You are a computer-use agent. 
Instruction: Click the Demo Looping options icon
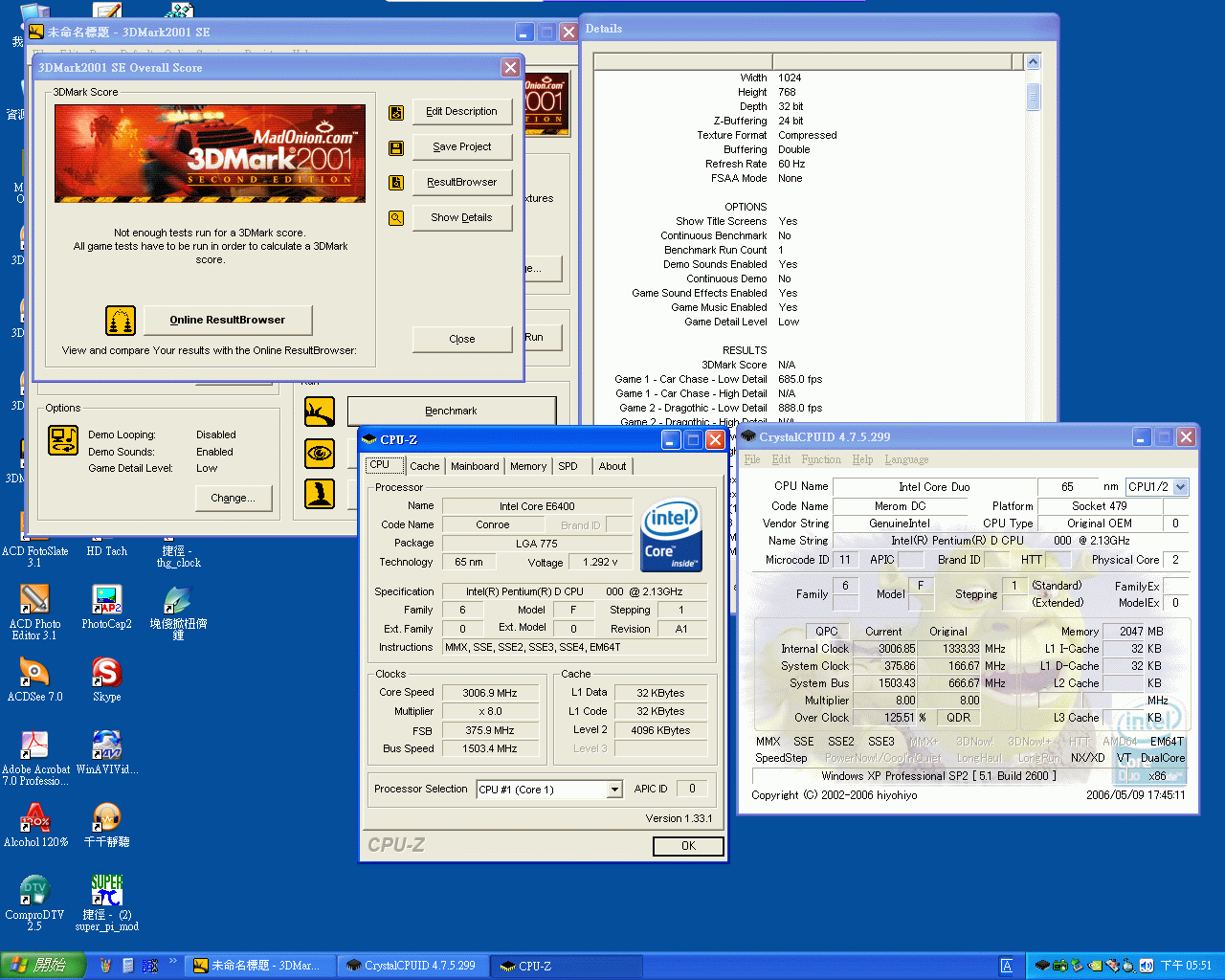63,441
